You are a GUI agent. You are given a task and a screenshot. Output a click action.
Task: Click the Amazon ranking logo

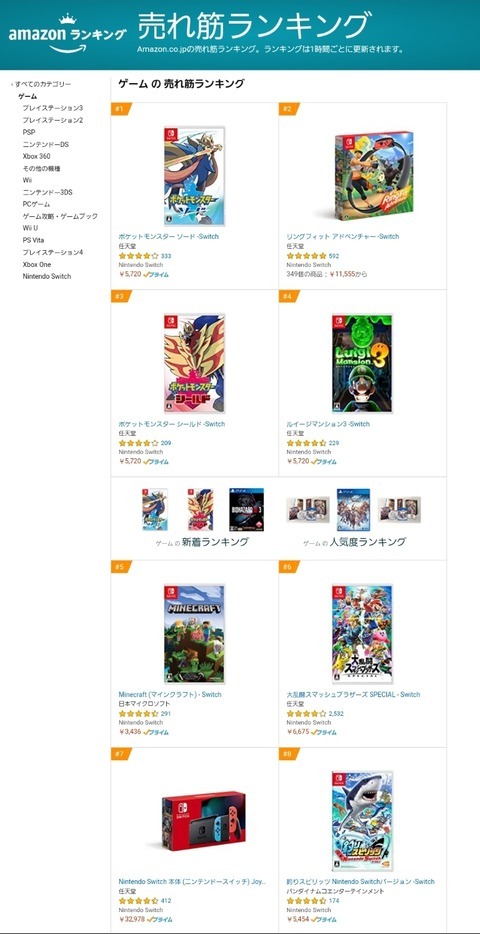coord(67,35)
